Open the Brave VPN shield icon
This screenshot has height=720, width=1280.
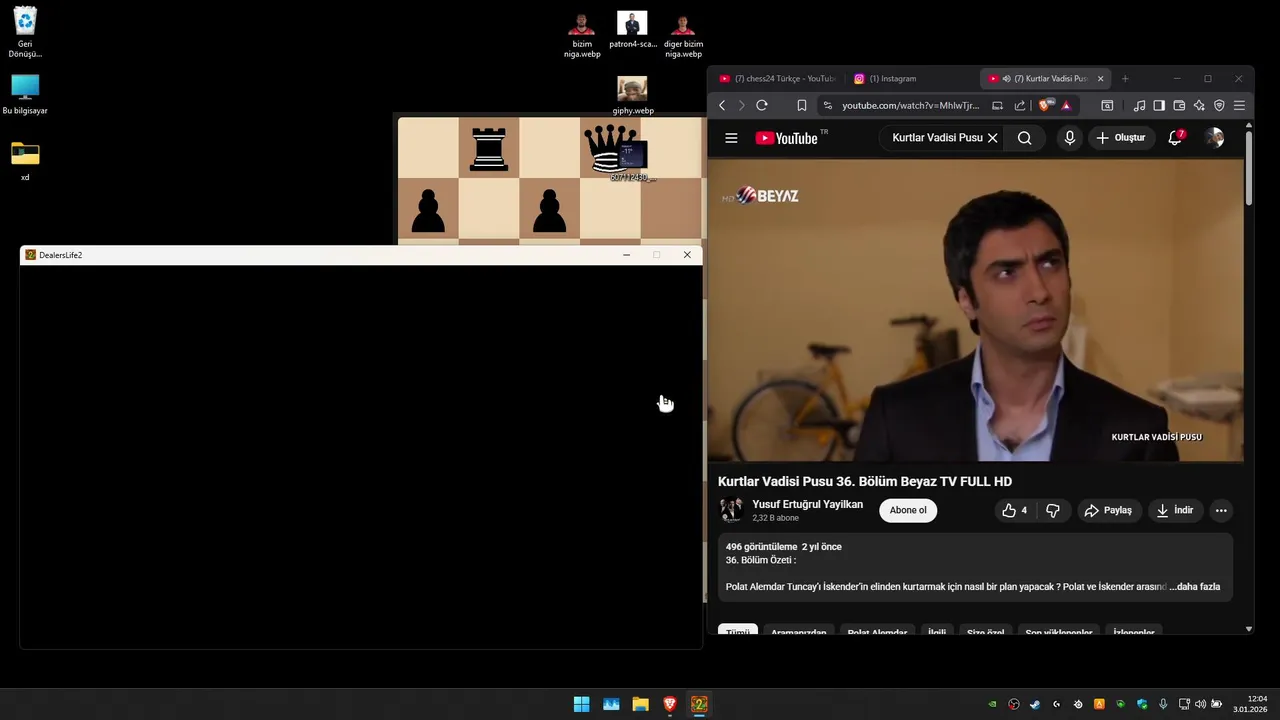[x=1219, y=105]
